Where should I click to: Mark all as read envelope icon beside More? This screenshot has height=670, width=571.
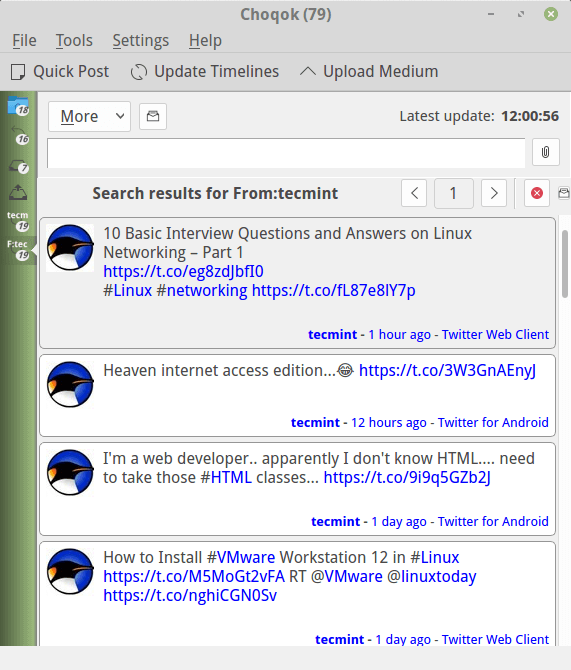[153, 116]
